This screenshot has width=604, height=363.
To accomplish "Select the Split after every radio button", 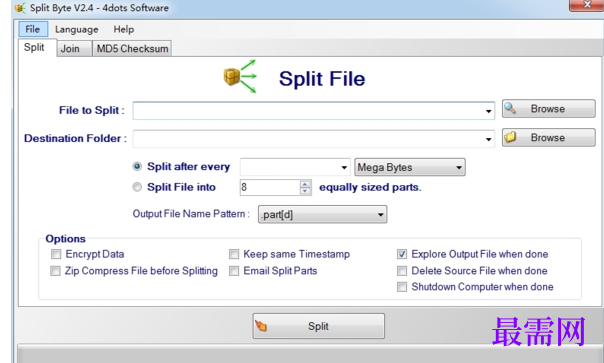I will 137,166.
